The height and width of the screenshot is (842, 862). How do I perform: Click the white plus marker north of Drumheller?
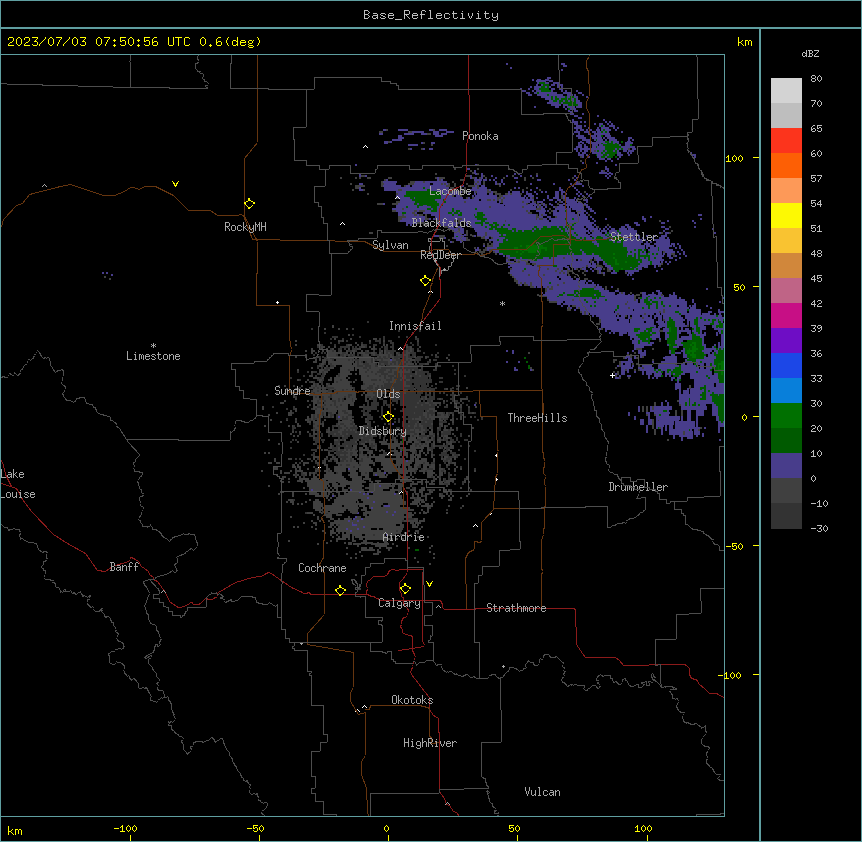612,375
